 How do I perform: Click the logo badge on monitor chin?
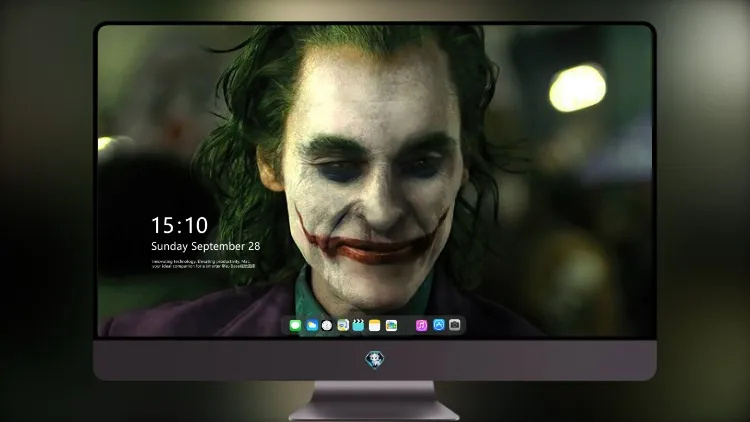pyautogui.click(x=375, y=360)
